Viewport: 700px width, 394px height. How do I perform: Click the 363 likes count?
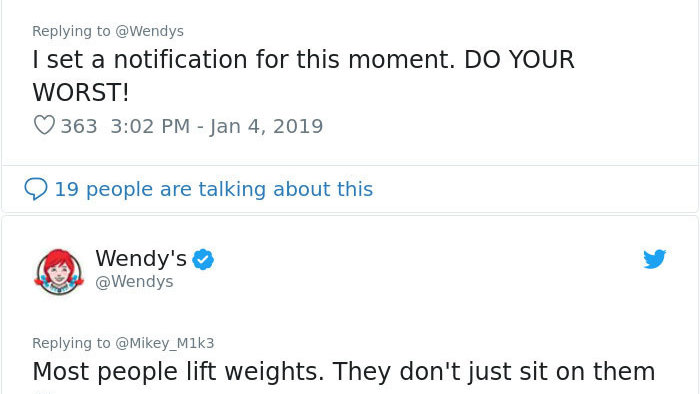point(79,126)
